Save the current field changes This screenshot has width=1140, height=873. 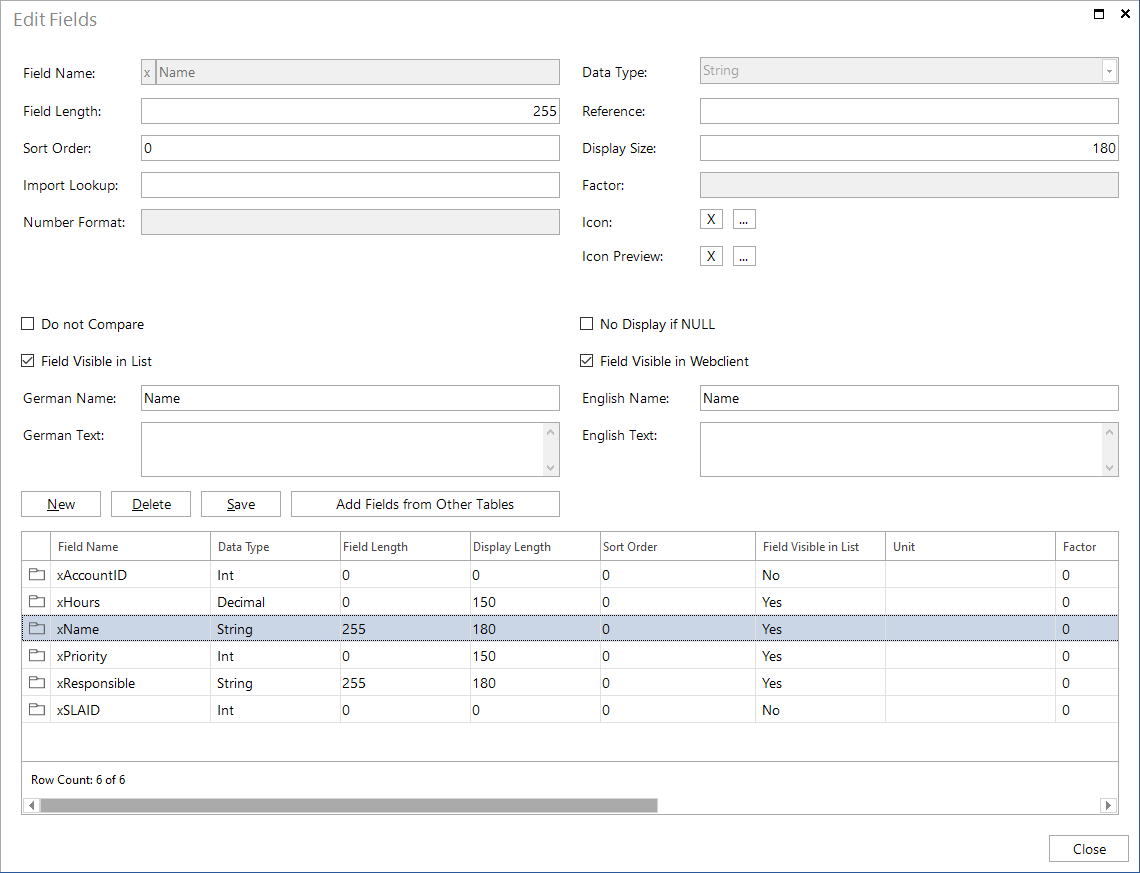coord(240,504)
